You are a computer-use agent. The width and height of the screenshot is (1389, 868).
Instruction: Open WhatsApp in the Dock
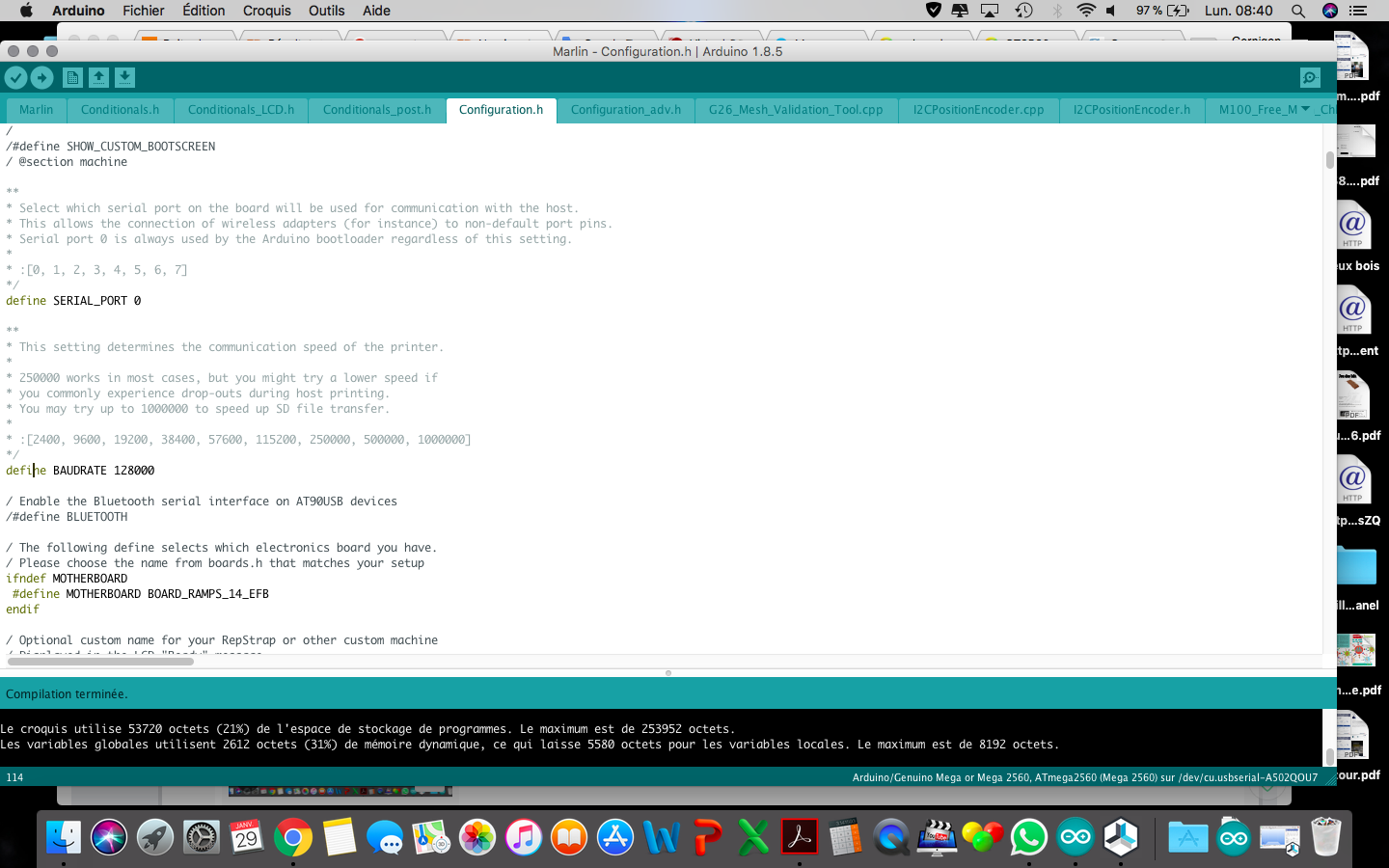[1029, 837]
